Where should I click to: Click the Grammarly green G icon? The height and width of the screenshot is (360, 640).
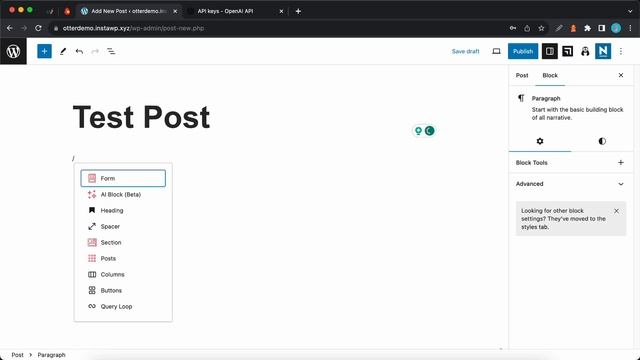pyautogui.click(x=429, y=131)
